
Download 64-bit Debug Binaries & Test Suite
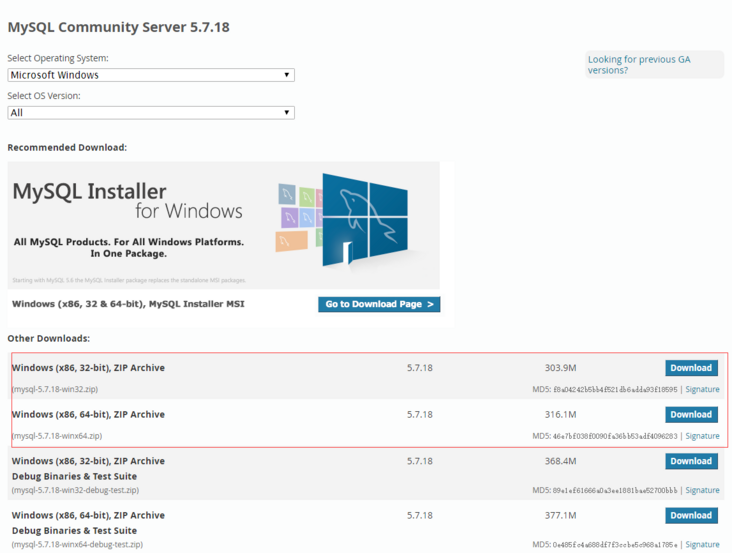click(691, 515)
